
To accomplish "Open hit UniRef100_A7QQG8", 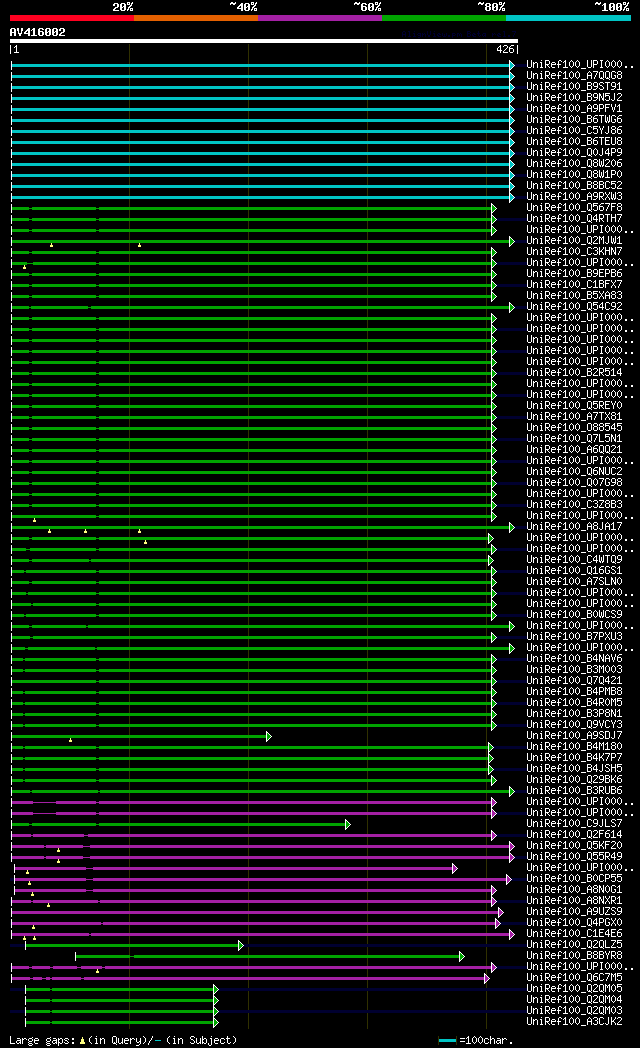I will pos(574,76).
